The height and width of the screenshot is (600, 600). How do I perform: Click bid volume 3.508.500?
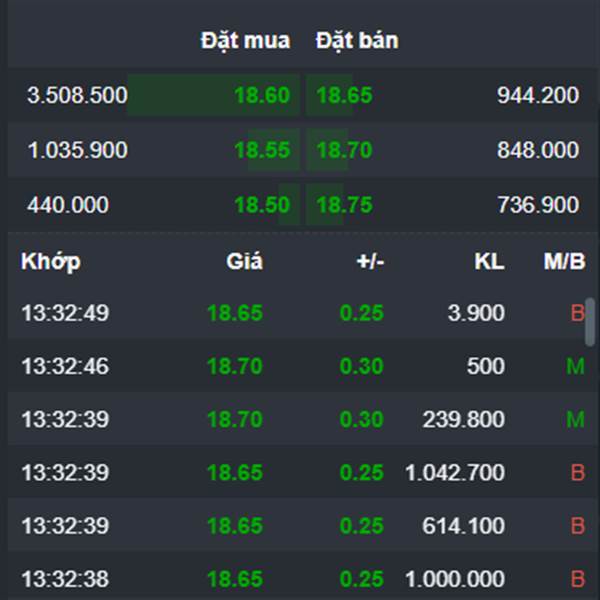[x=77, y=95]
